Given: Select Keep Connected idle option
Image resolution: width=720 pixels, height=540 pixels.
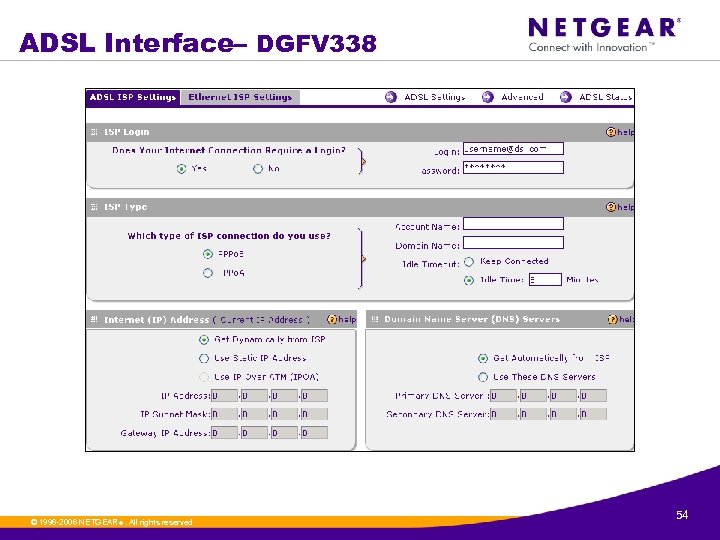Looking at the screenshot, I should point(469,262).
